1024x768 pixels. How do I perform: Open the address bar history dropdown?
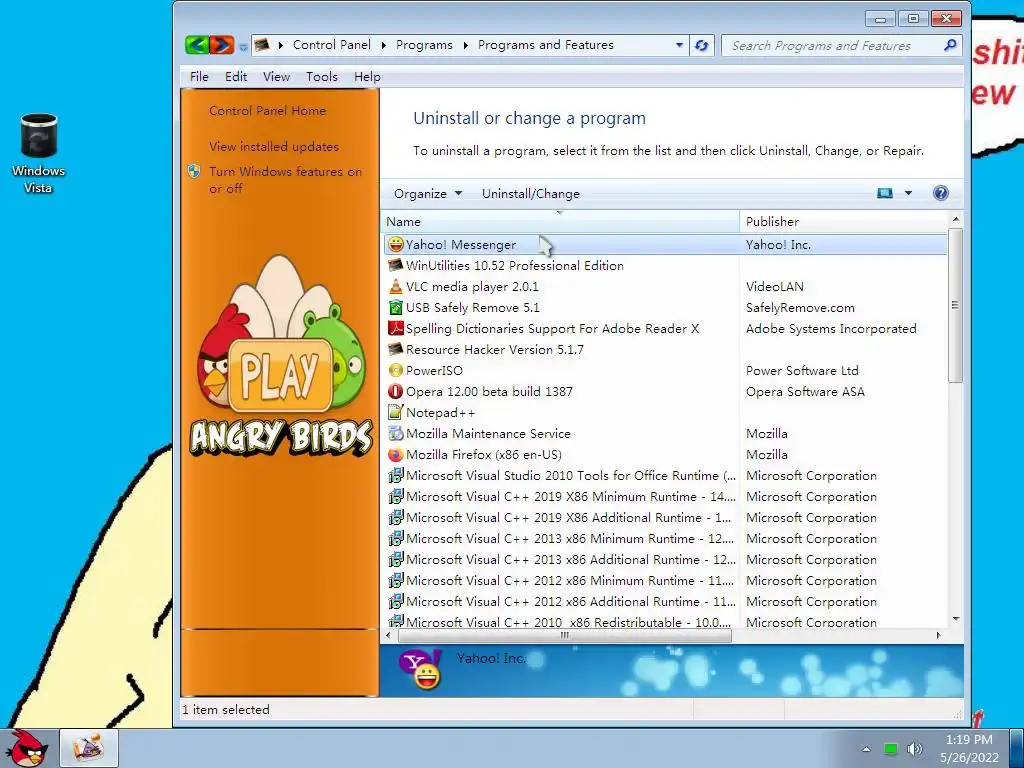(x=679, y=45)
